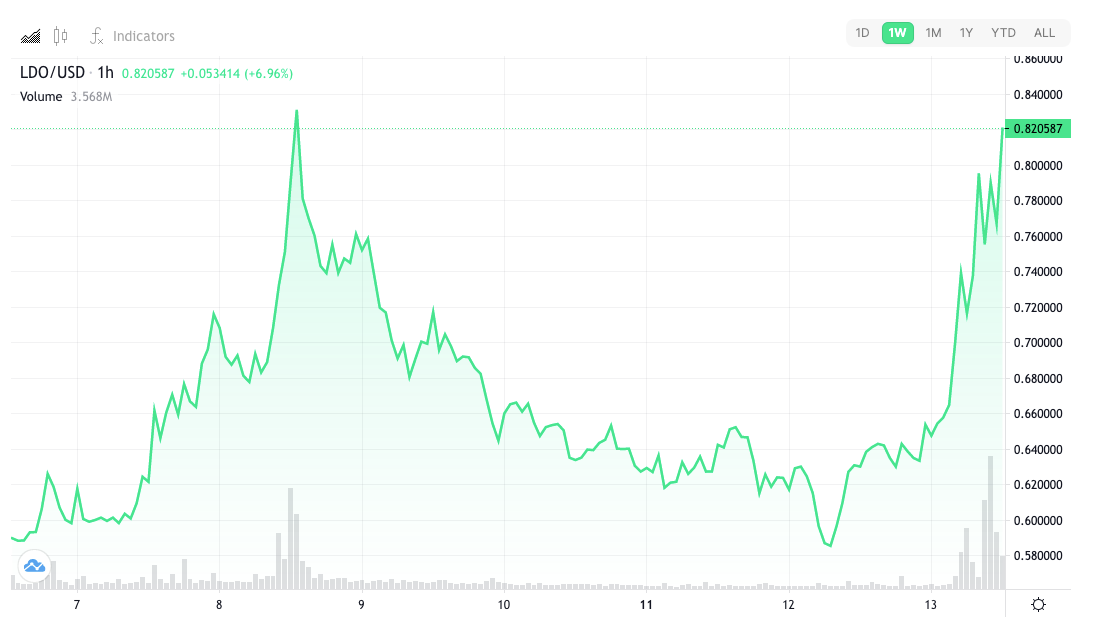This screenshot has width=1095, height=638.
Task: Click the 0.820587 price in the legend
Action: pos(148,73)
